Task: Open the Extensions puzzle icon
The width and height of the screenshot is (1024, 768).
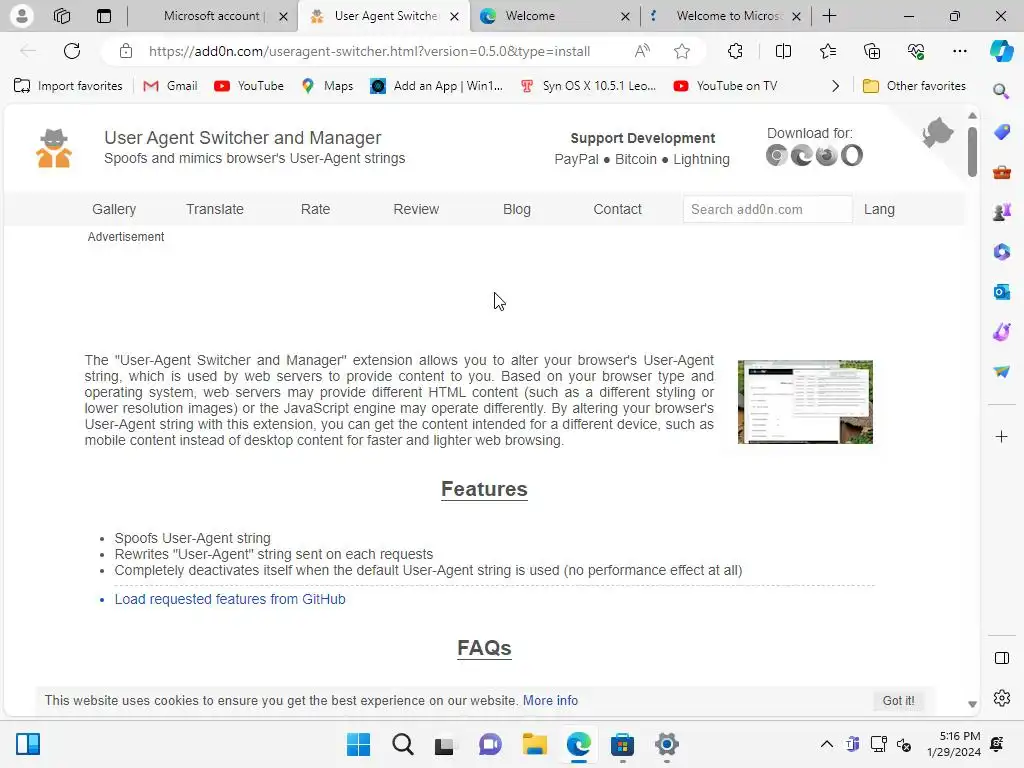Action: point(735,51)
